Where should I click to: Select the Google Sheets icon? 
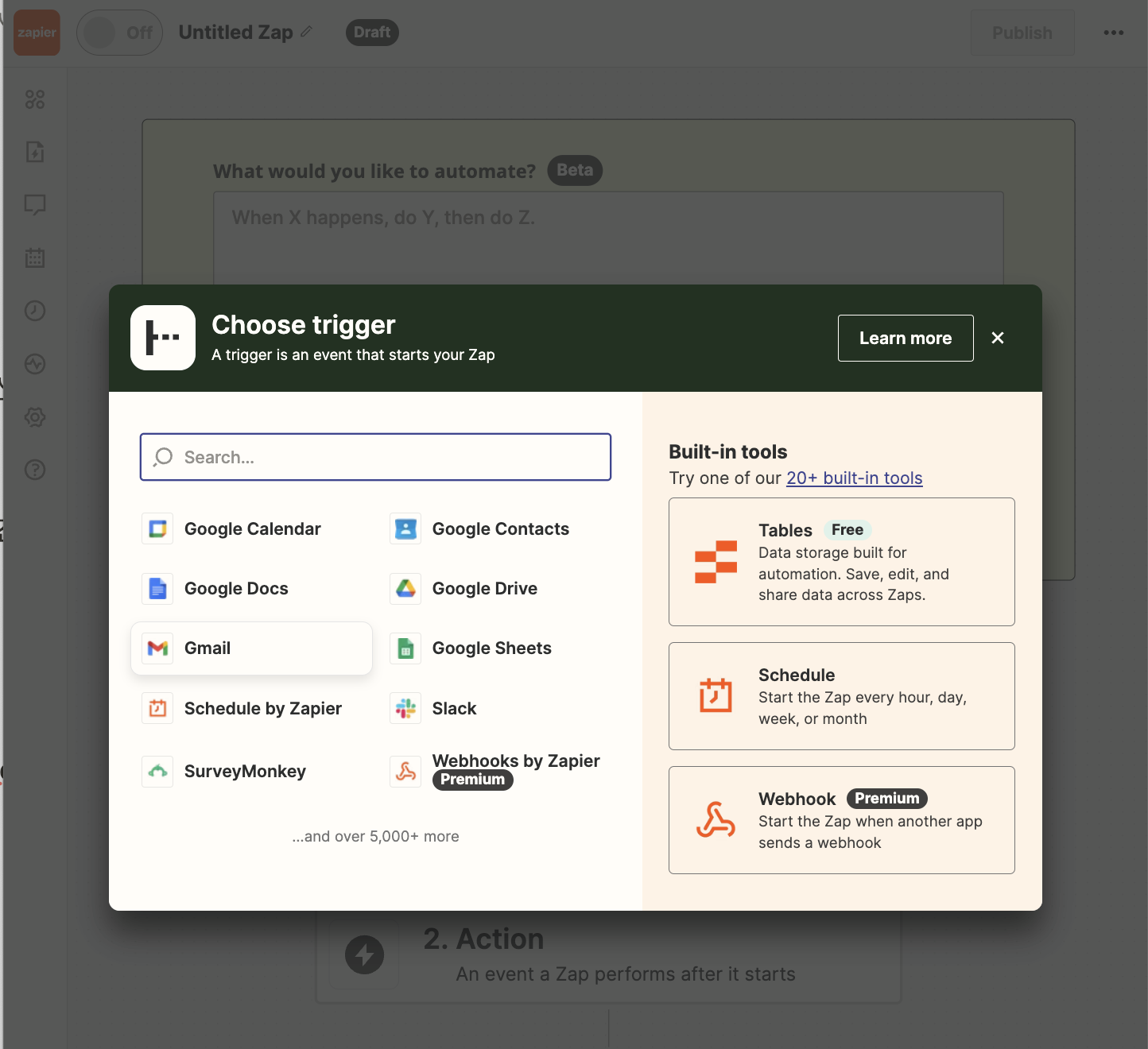coord(406,648)
